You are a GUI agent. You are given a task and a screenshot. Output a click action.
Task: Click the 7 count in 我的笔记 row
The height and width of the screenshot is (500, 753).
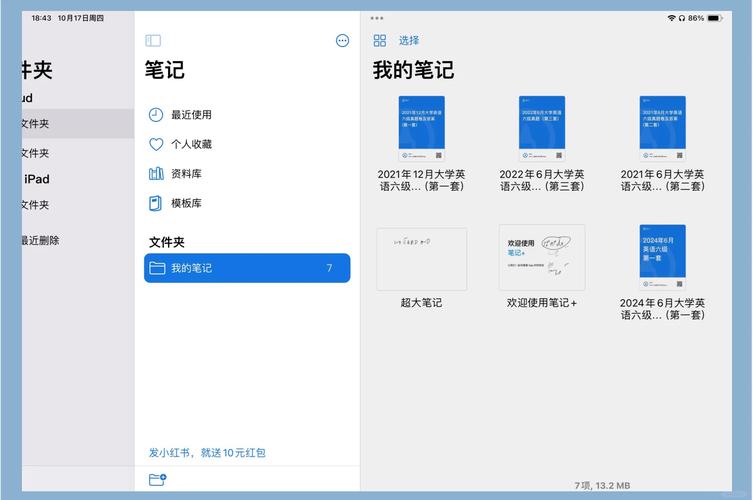329,268
